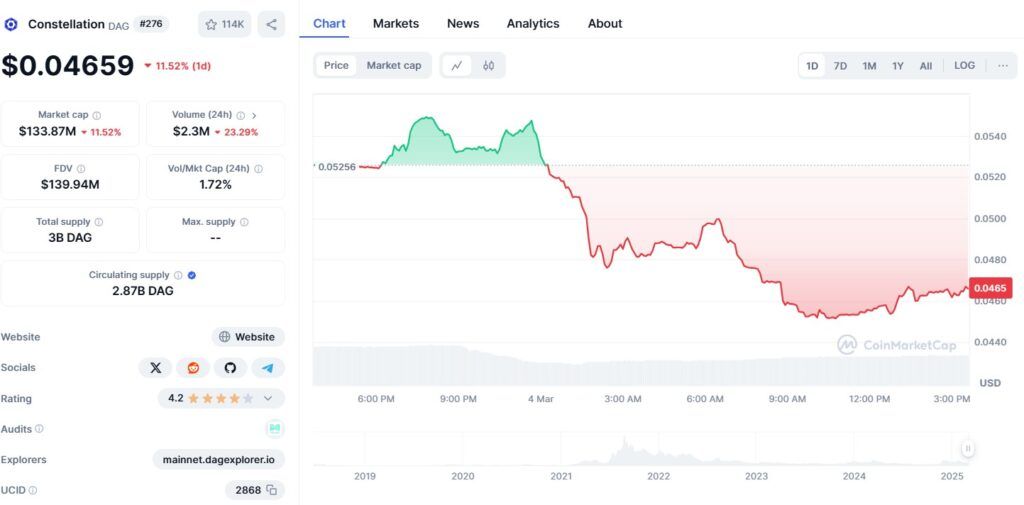Click the 2021 marker on range timeline
The image size is (1024, 505).
coord(560,476)
